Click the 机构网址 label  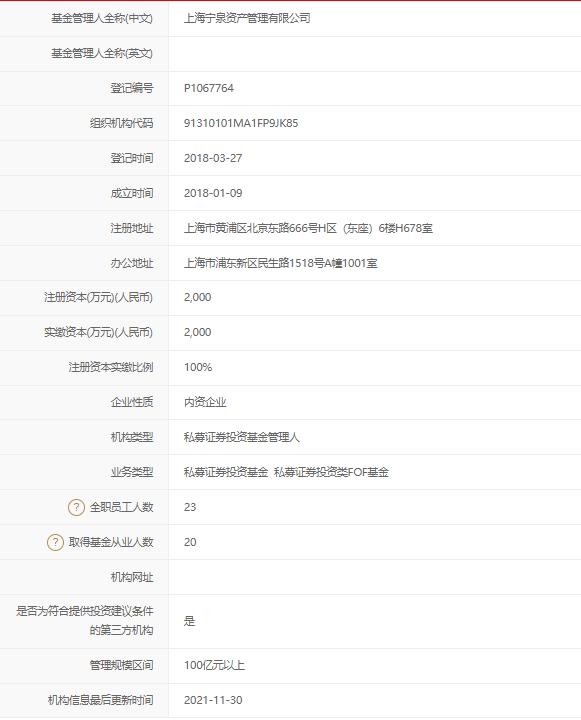(x=131, y=577)
